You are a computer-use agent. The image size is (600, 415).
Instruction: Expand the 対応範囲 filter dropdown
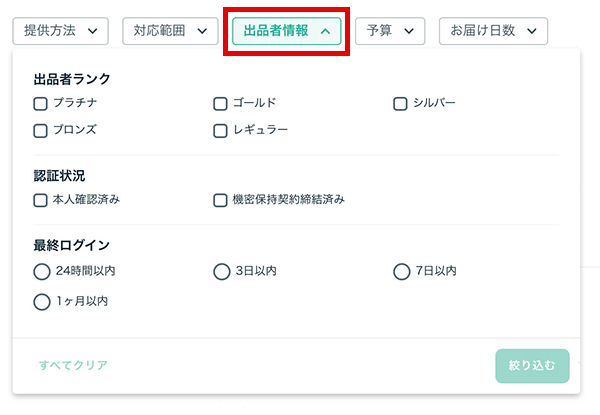[170, 31]
